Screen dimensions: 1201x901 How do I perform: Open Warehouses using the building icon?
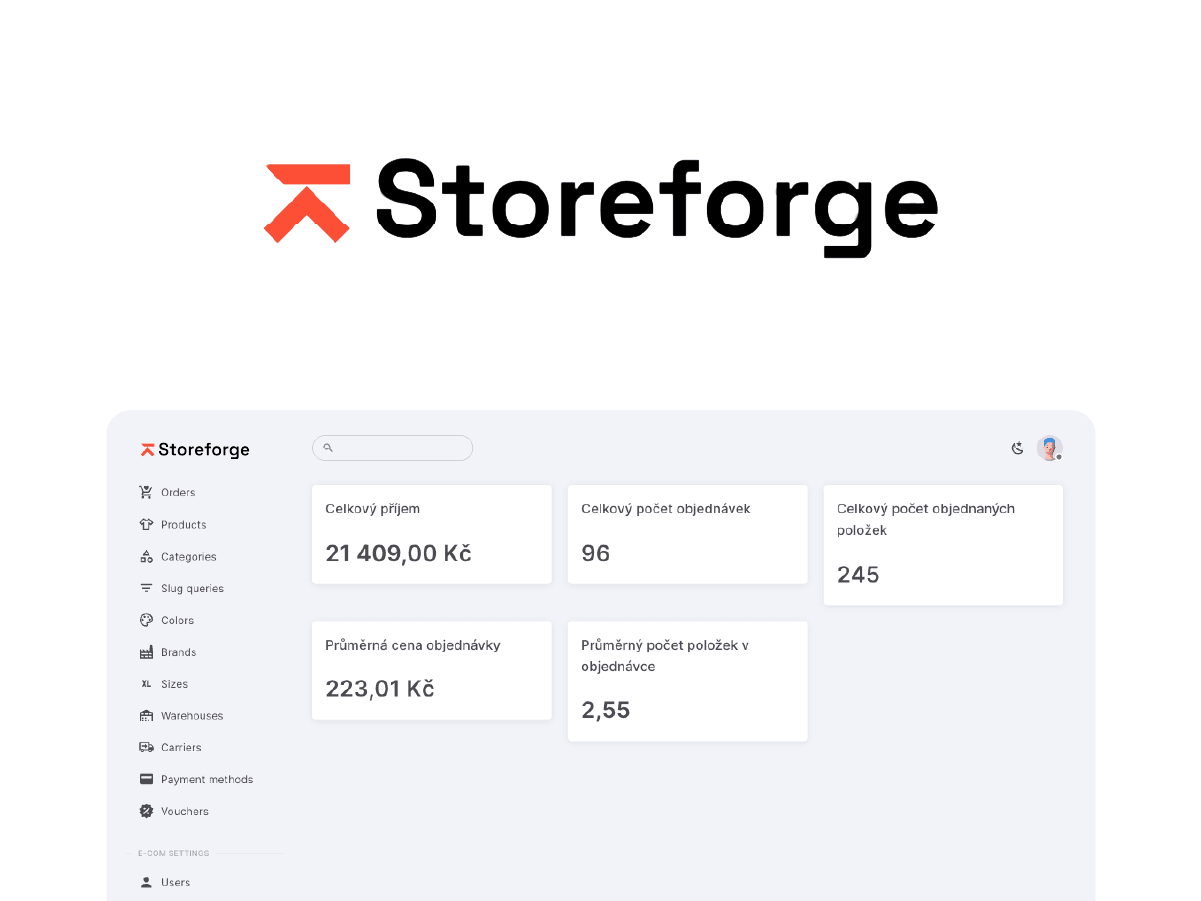(x=144, y=715)
